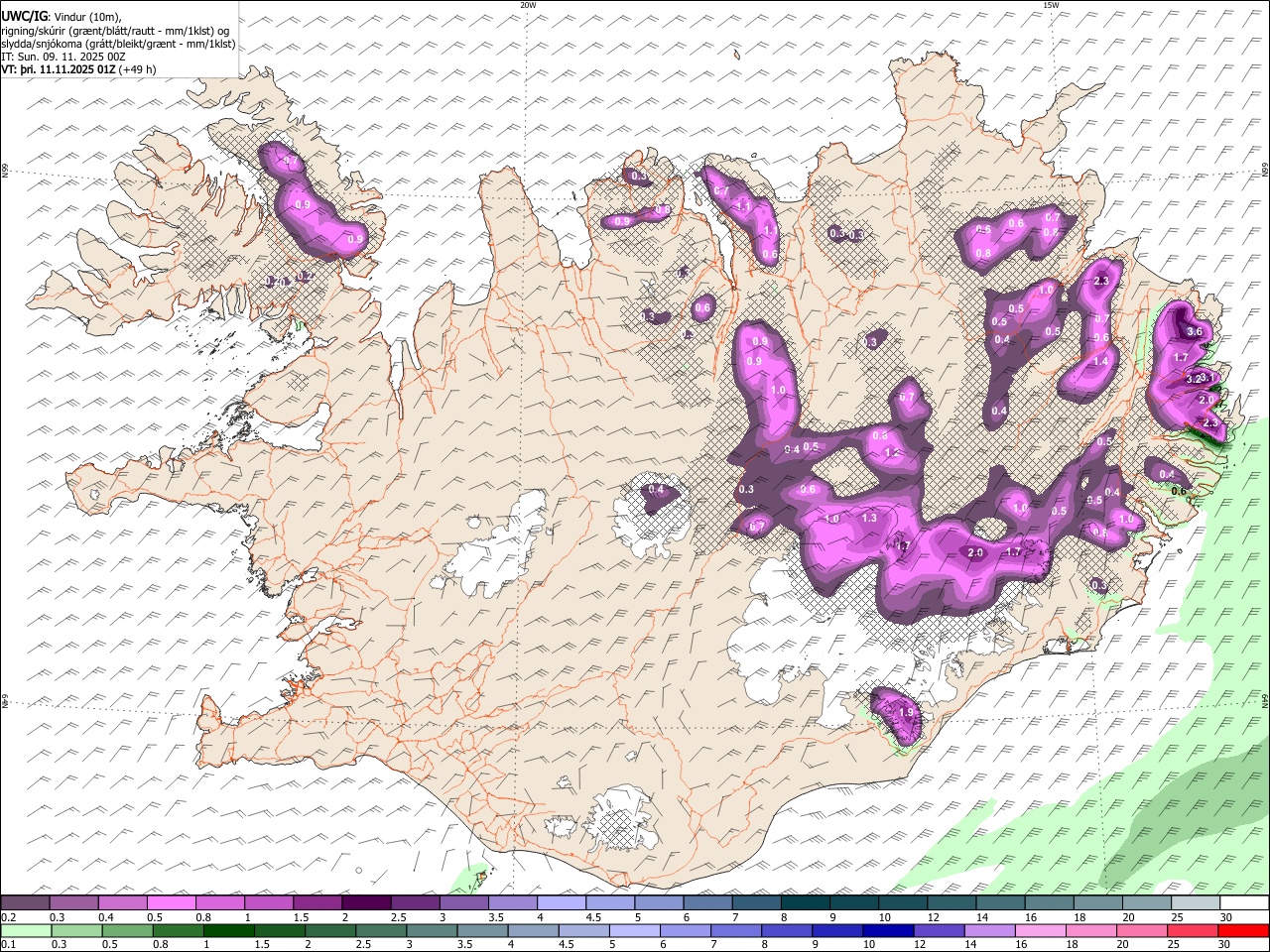This screenshot has height=952, width=1270.
Task: Click the 1.5 label in the snow scale
Action: pyautogui.click(x=301, y=917)
